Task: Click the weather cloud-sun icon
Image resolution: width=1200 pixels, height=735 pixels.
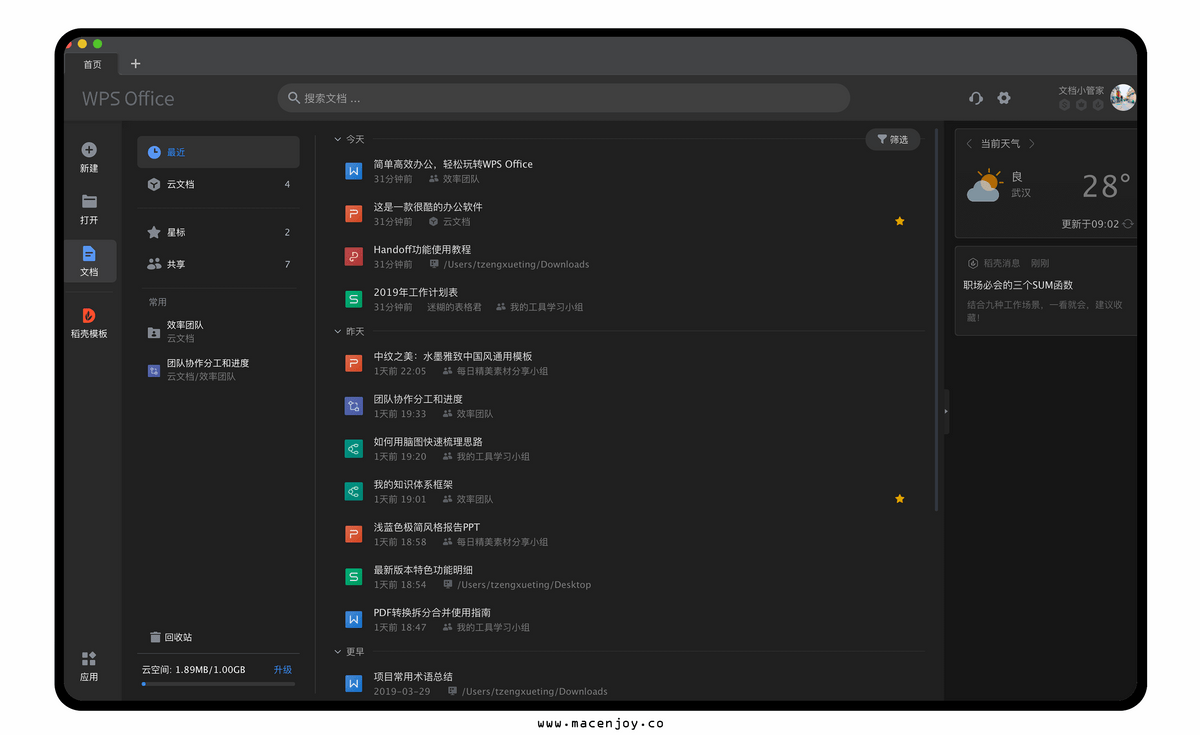Action: click(985, 186)
